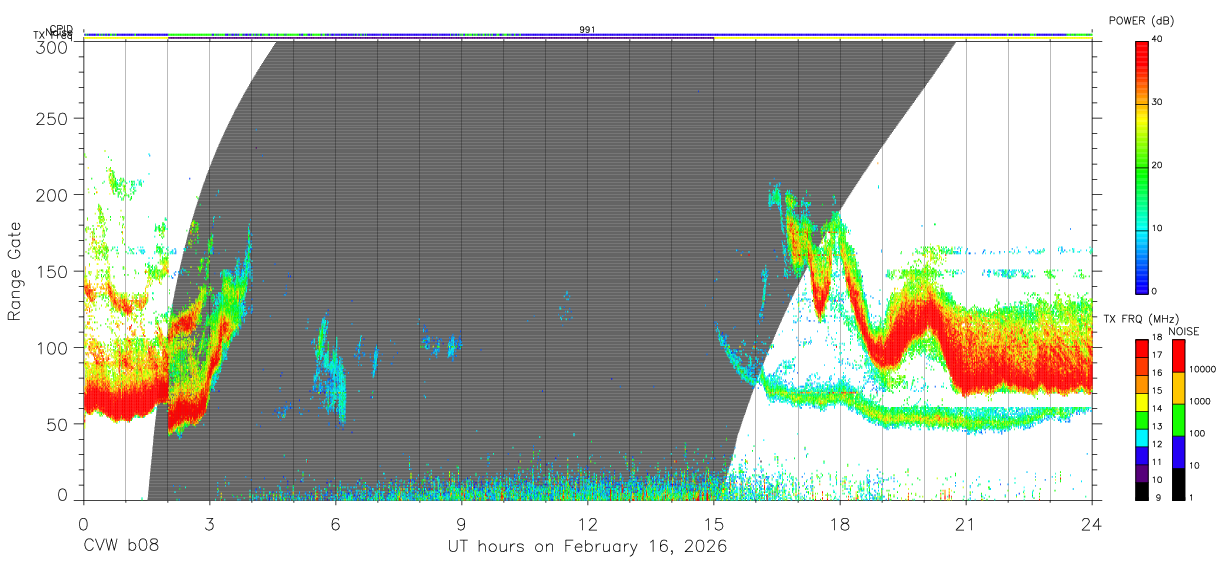Click the 'CVW b08' label
Image resolution: width=1228 pixels, height=567 pixels.
[x=121, y=547]
